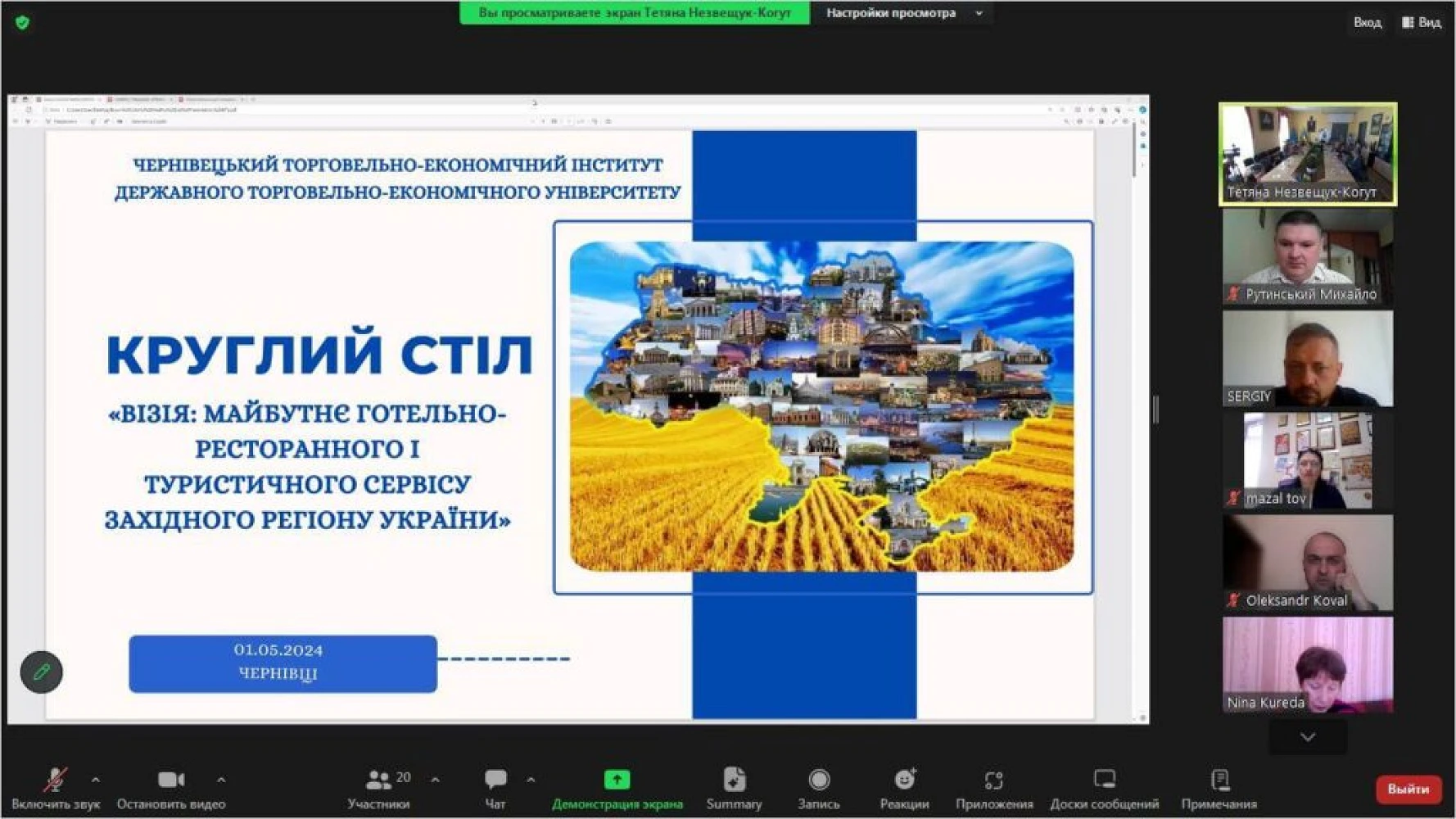This screenshot has width=1456, height=819.
Task: Open the Настройки просмотра dropdown
Action: coord(902,13)
